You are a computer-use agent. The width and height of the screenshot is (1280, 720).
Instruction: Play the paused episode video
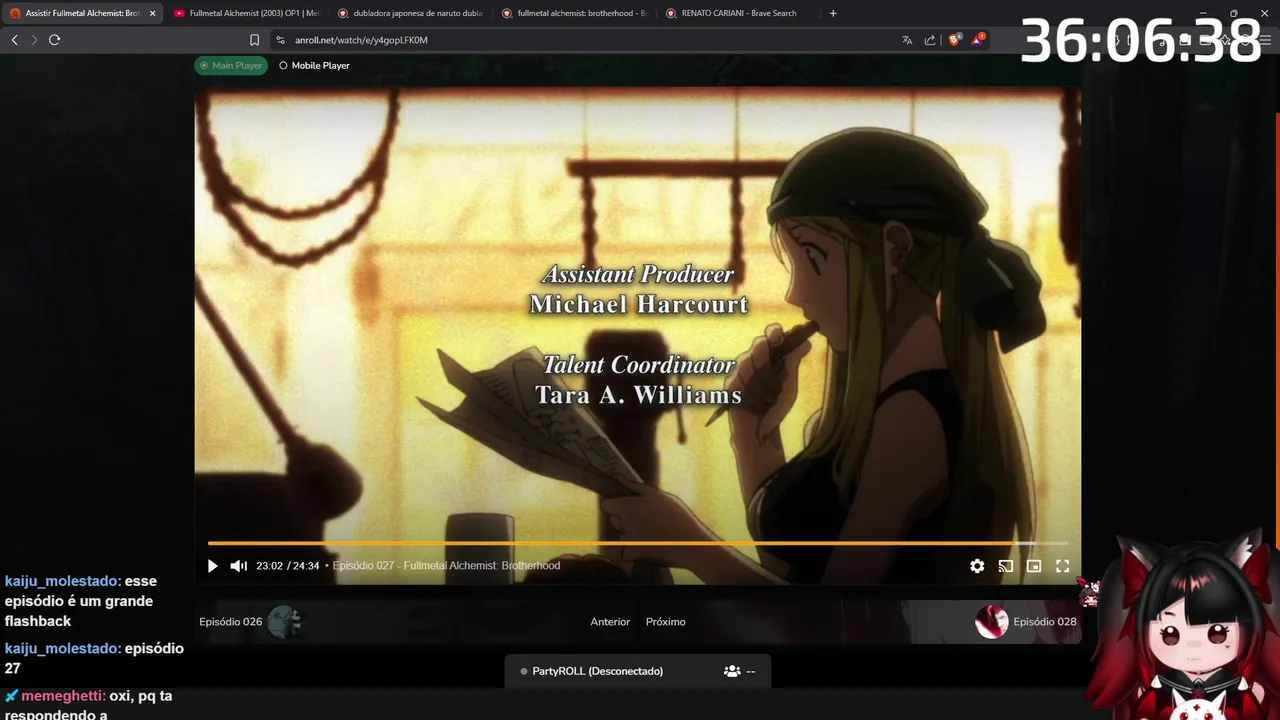point(212,566)
